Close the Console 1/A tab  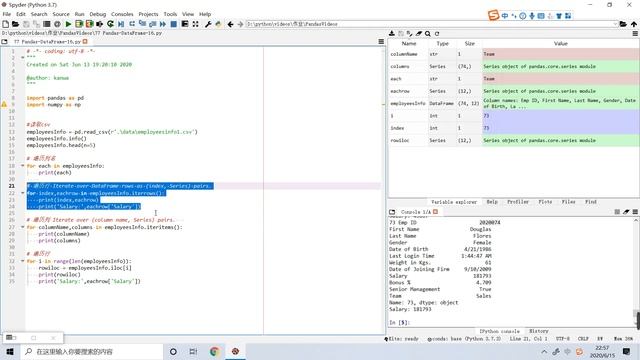[x=436, y=212]
